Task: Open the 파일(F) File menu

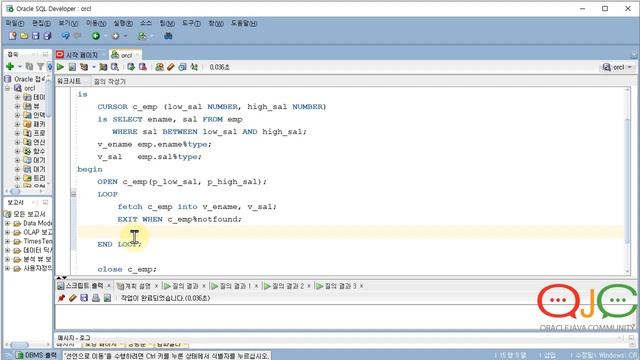Action: (15, 23)
